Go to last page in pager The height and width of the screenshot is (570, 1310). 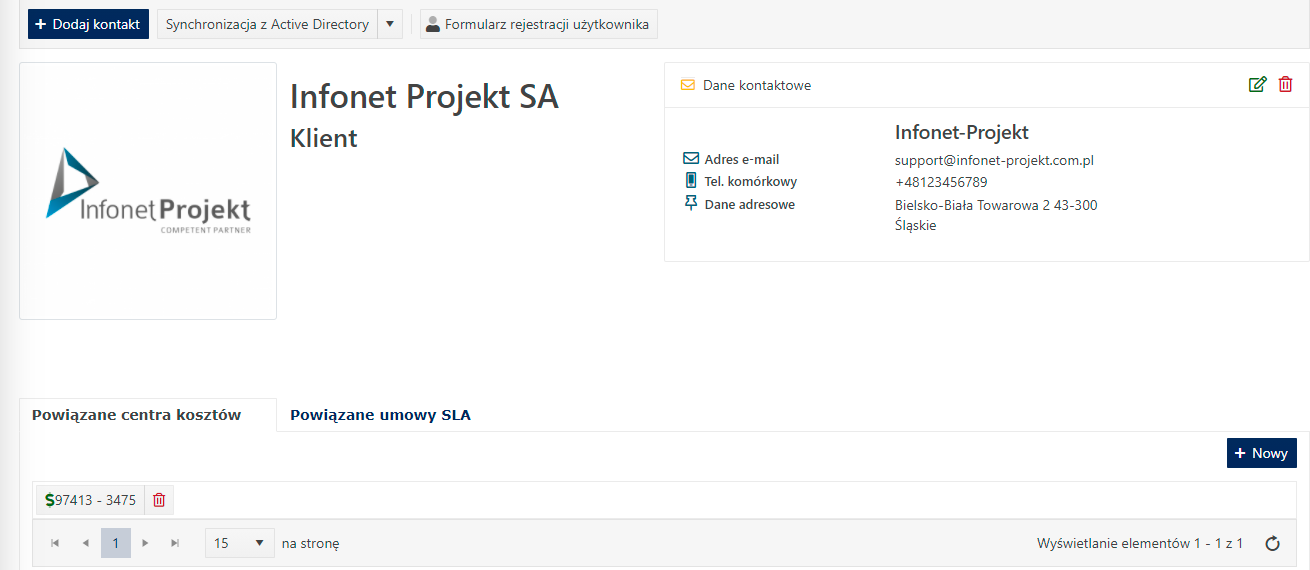tap(175, 543)
